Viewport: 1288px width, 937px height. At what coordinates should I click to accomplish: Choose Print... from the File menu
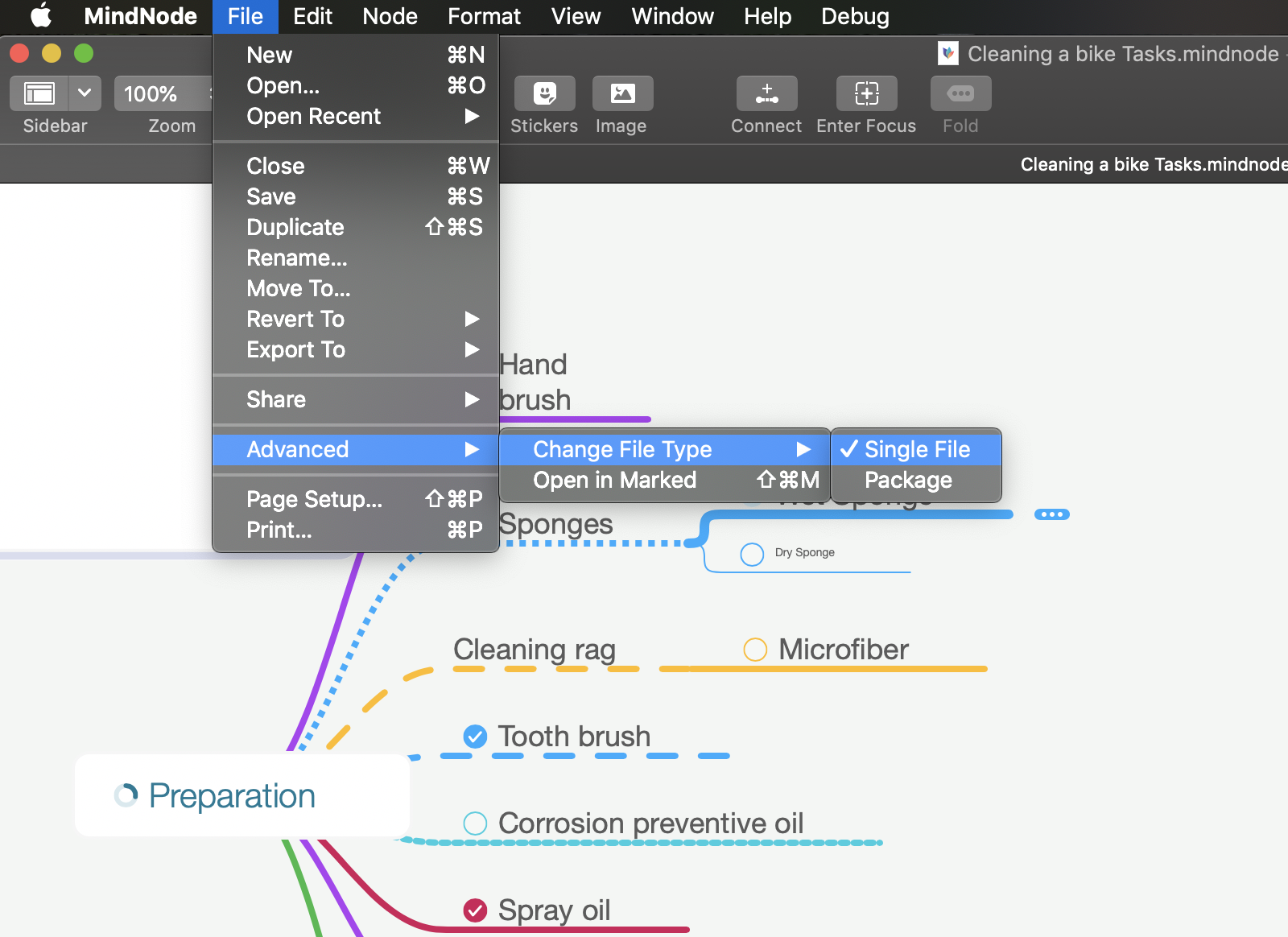point(356,530)
